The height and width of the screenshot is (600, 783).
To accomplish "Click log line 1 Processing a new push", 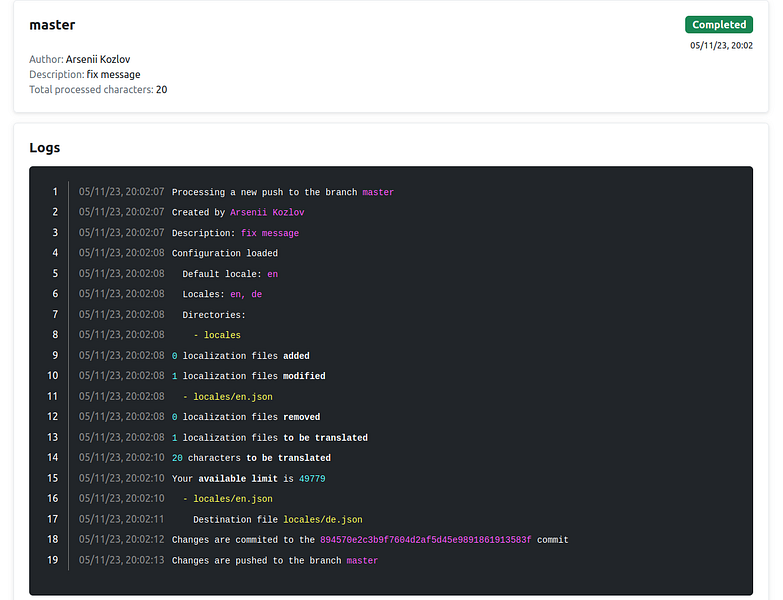I will pyautogui.click(x=283, y=192).
